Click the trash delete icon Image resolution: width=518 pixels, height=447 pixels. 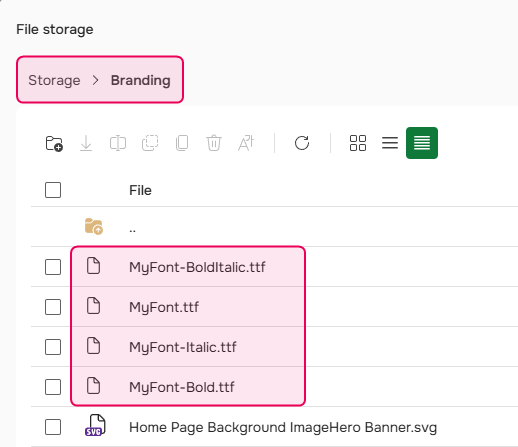pyautogui.click(x=214, y=143)
